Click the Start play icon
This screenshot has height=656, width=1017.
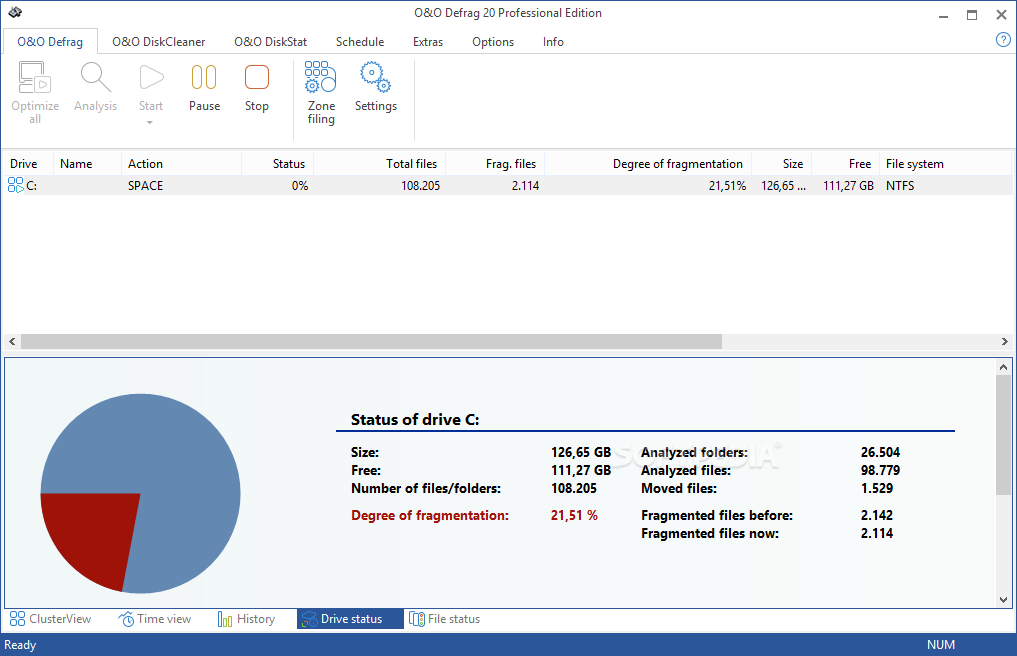point(151,77)
